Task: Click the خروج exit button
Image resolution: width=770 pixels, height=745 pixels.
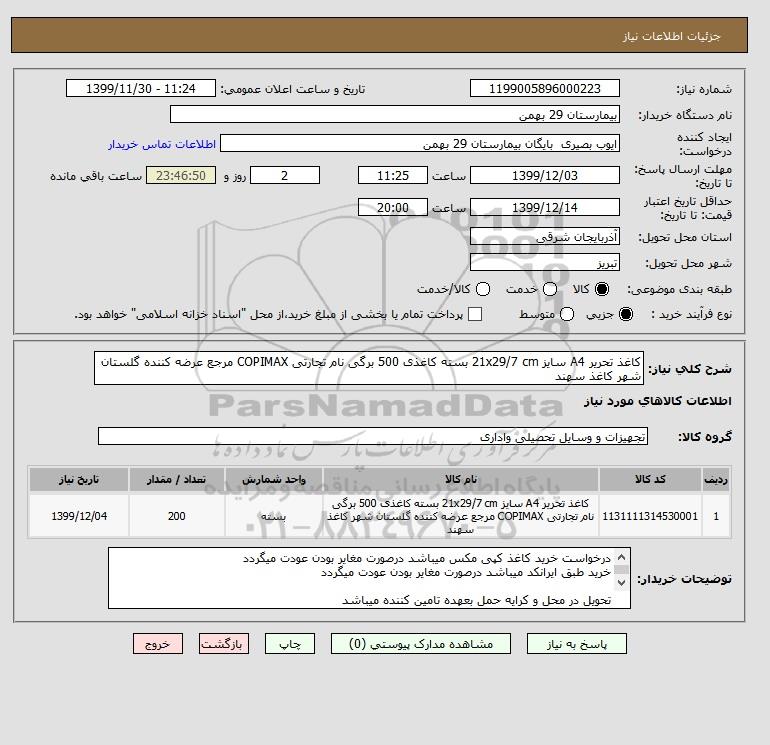Action: coord(158,644)
